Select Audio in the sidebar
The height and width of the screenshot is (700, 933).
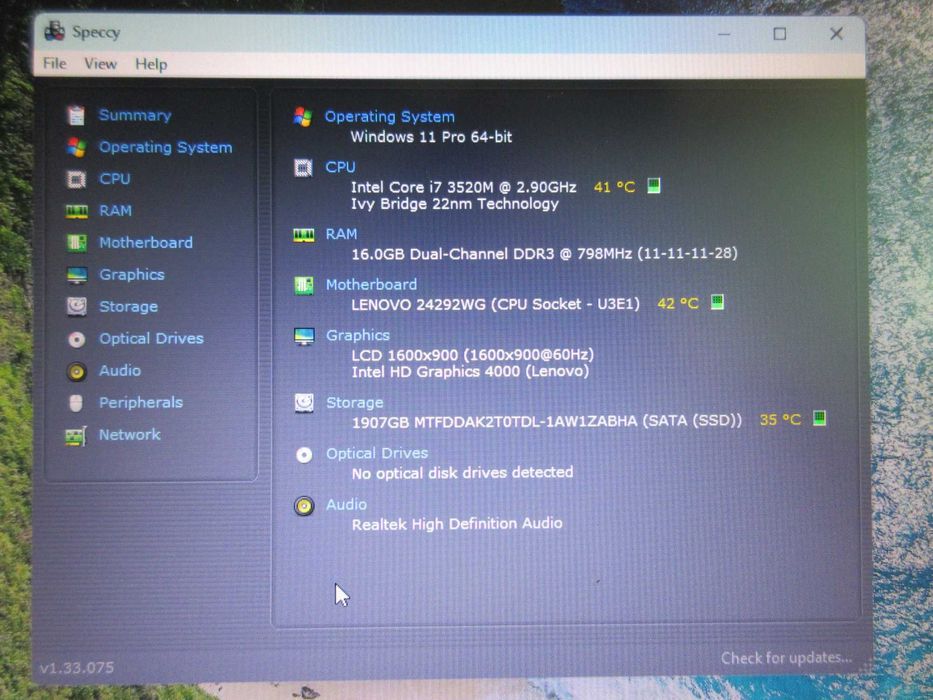point(120,370)
